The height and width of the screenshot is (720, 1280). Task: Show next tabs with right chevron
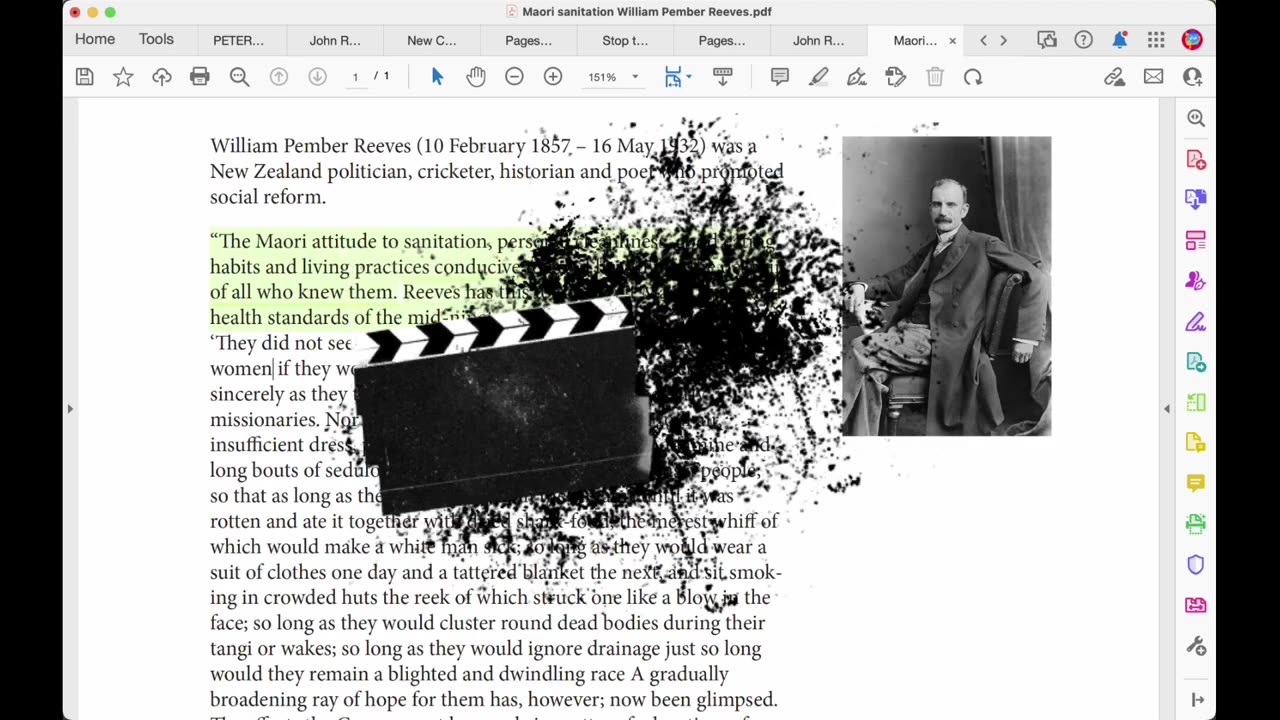tap(1003, 40)
